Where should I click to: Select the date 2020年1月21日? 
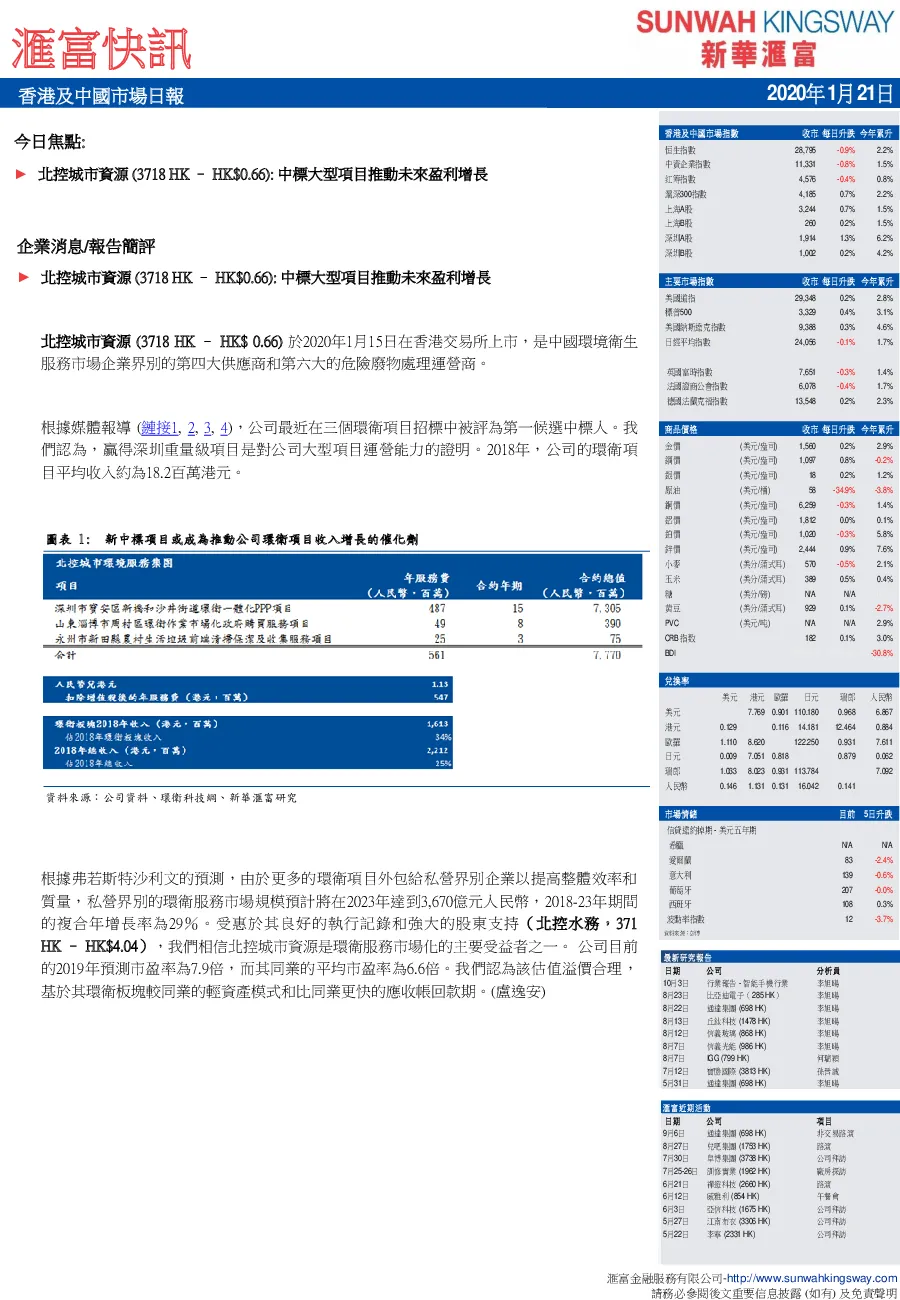tap(829, 94)
